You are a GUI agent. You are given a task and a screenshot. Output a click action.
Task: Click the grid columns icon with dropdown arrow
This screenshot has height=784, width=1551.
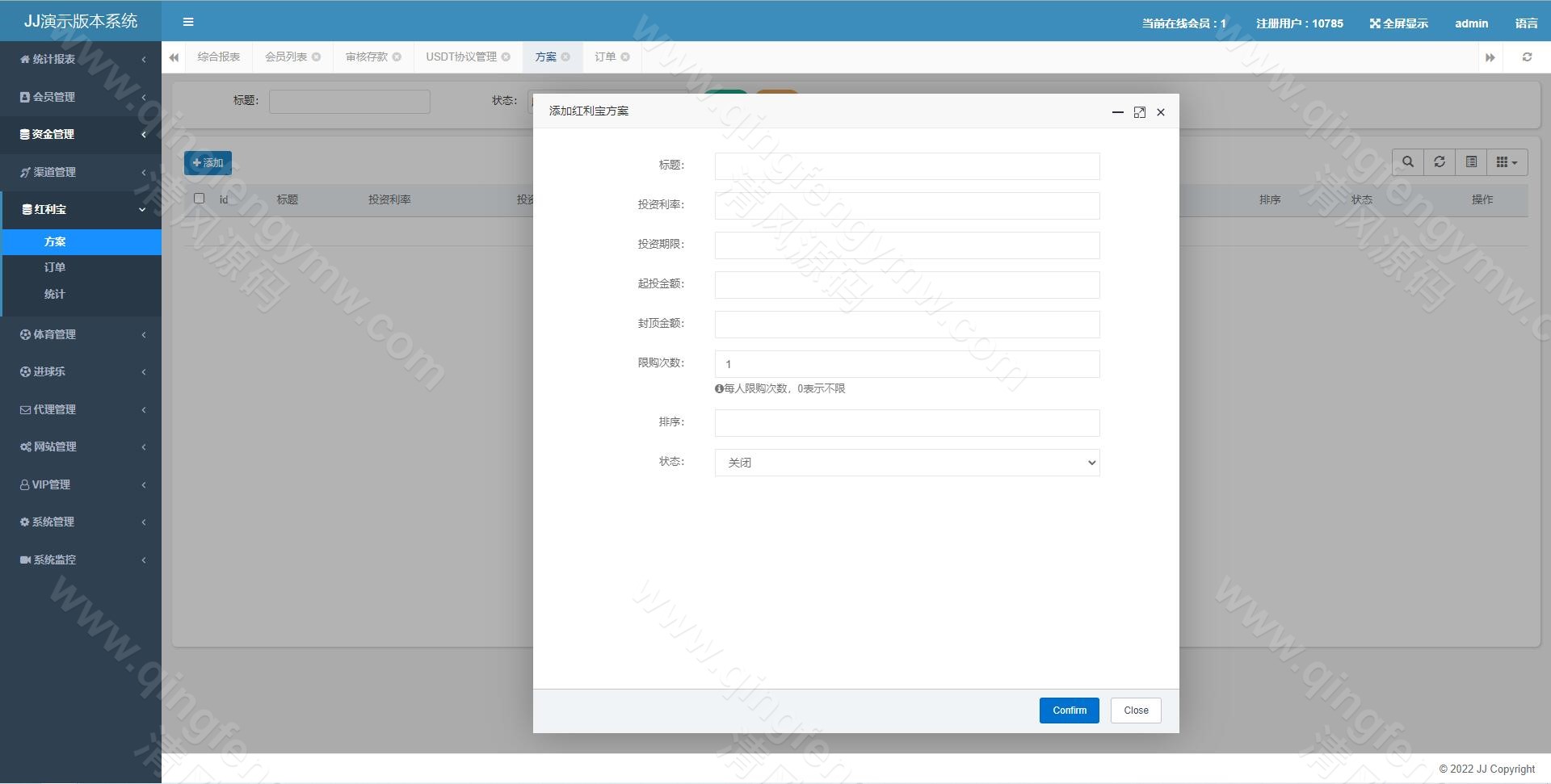pos(1506,161)
